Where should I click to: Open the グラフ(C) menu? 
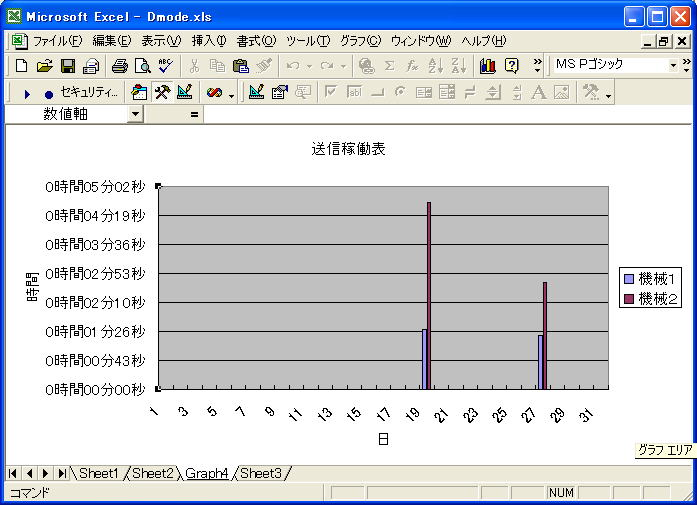[x=361, y=41]
